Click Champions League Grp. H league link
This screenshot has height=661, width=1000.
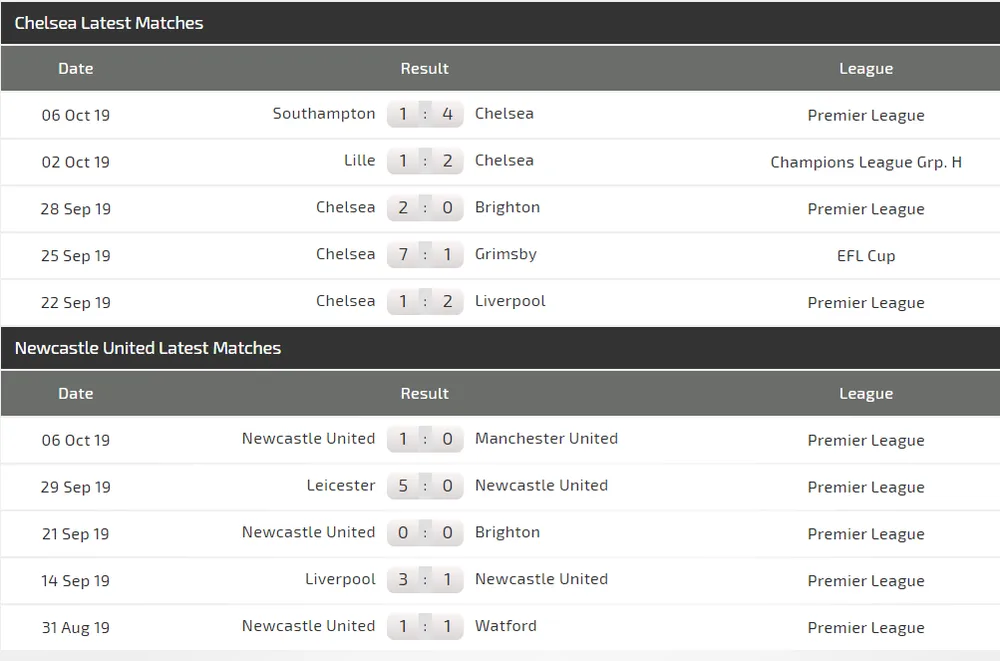[866, 162]
